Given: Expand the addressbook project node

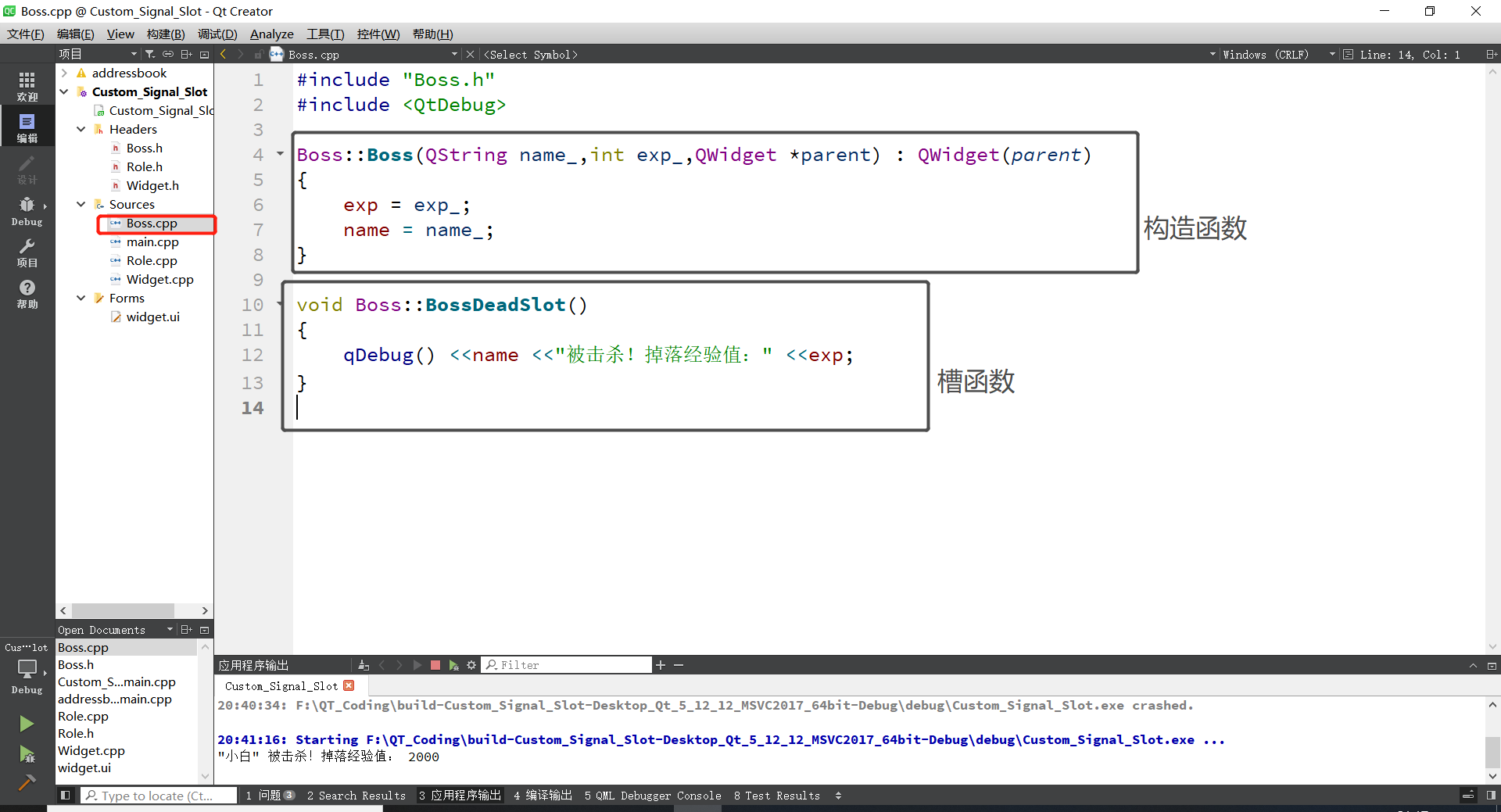Looking at the screenshot, I should (64, 73).
